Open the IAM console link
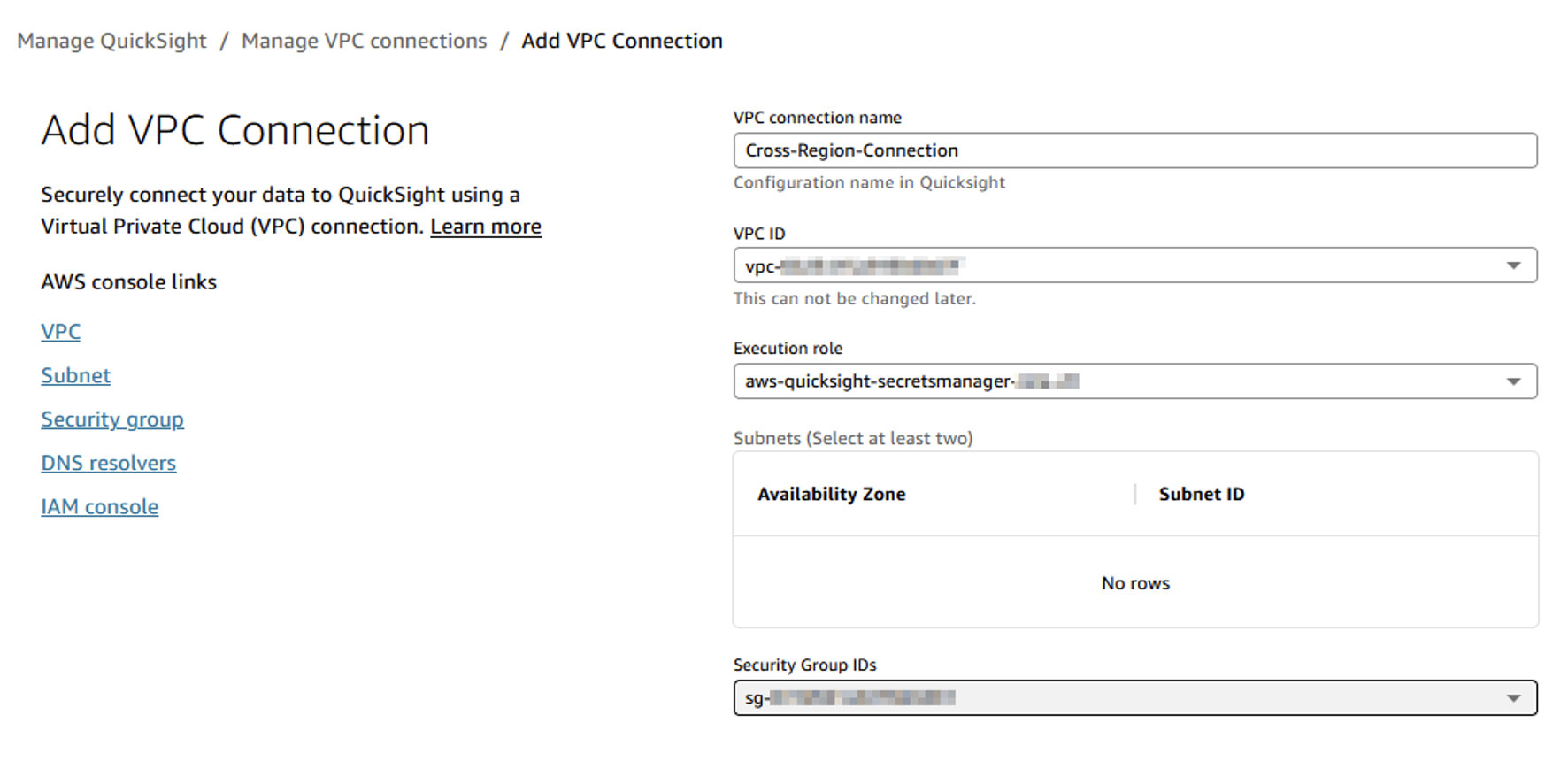Viewport: 1568px width, 777px height. (x=99, y=507)
